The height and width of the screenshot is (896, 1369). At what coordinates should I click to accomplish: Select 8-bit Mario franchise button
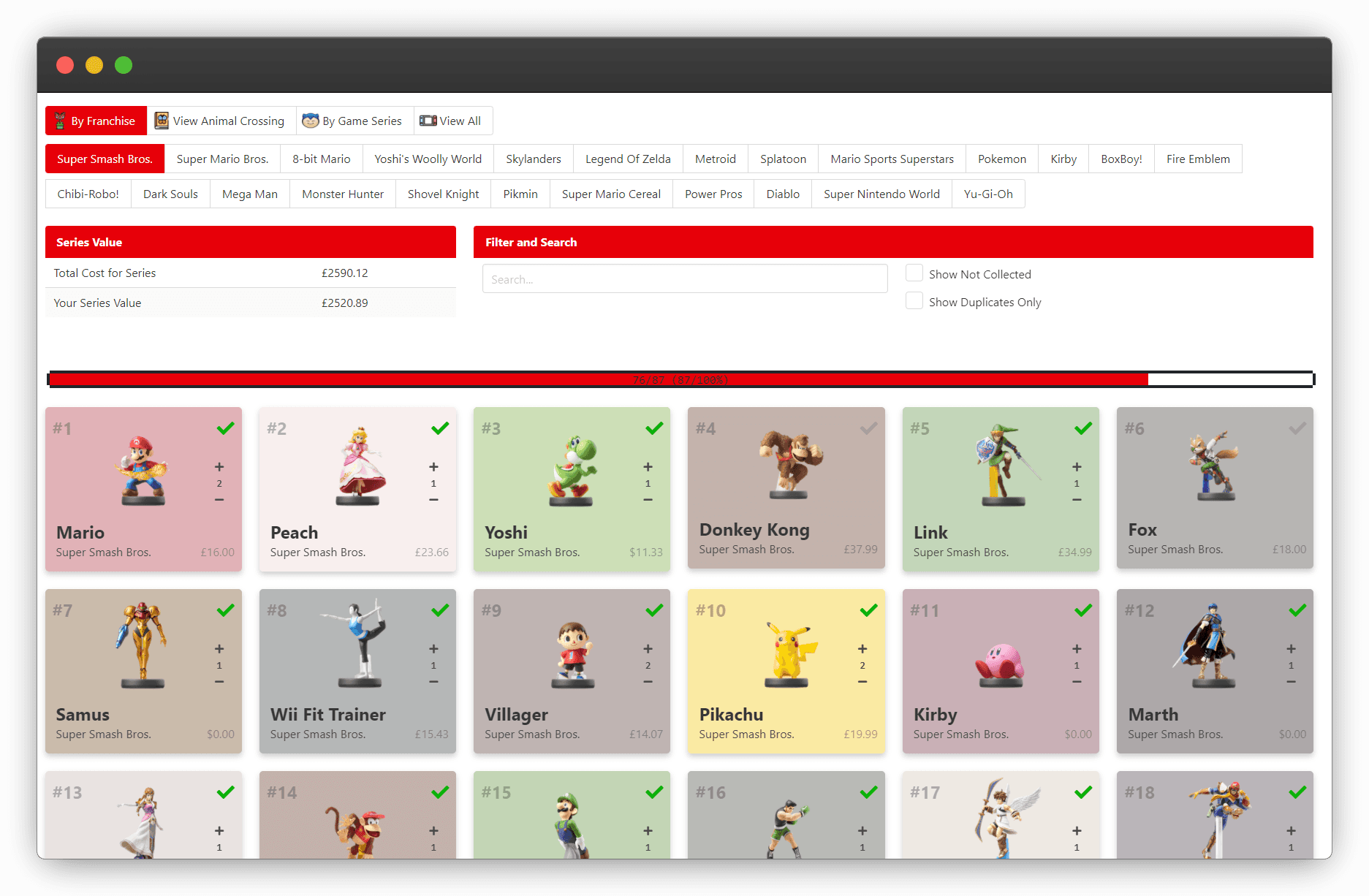coord(322,159)
